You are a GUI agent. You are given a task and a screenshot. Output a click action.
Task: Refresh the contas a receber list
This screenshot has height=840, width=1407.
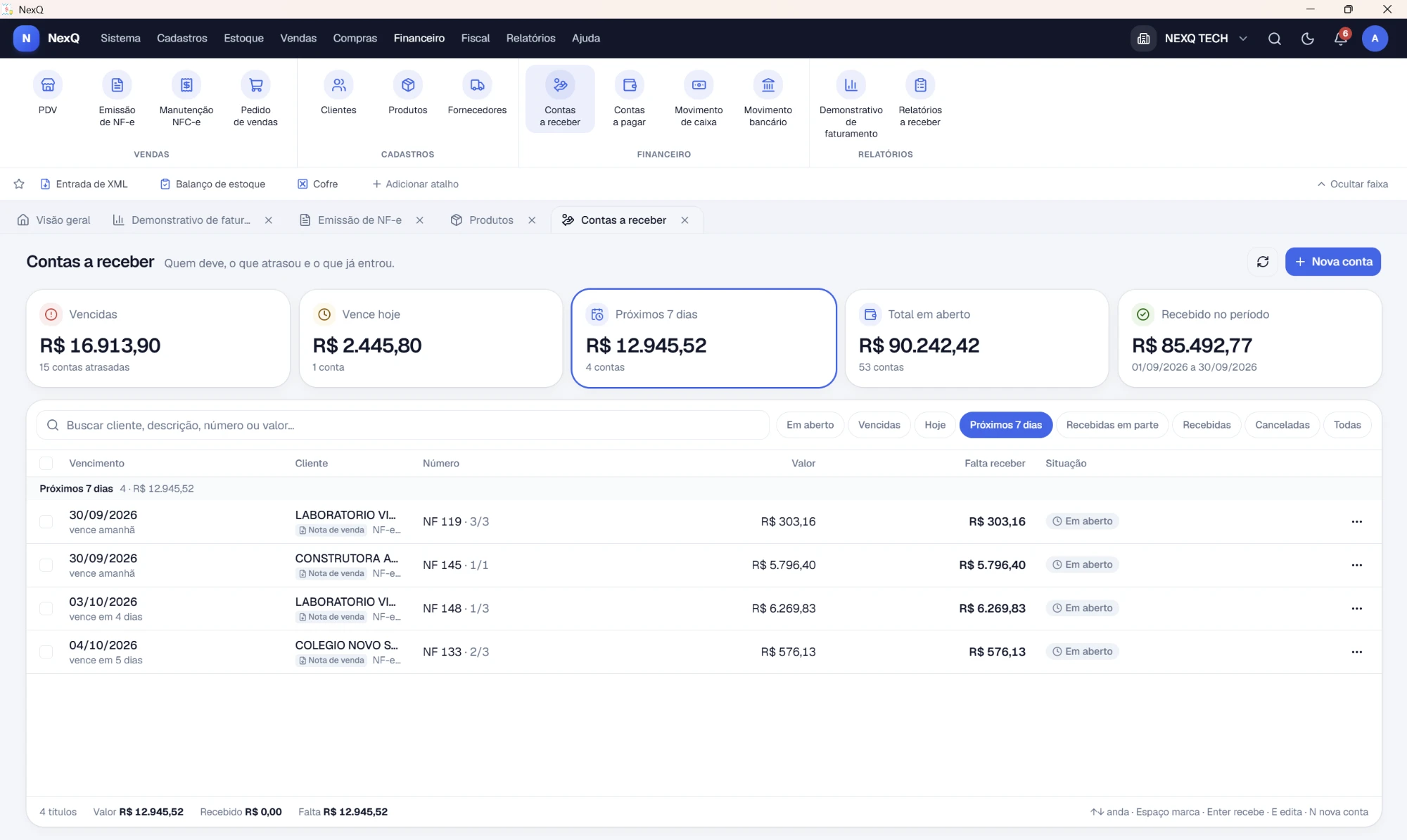click(1263, 262)
